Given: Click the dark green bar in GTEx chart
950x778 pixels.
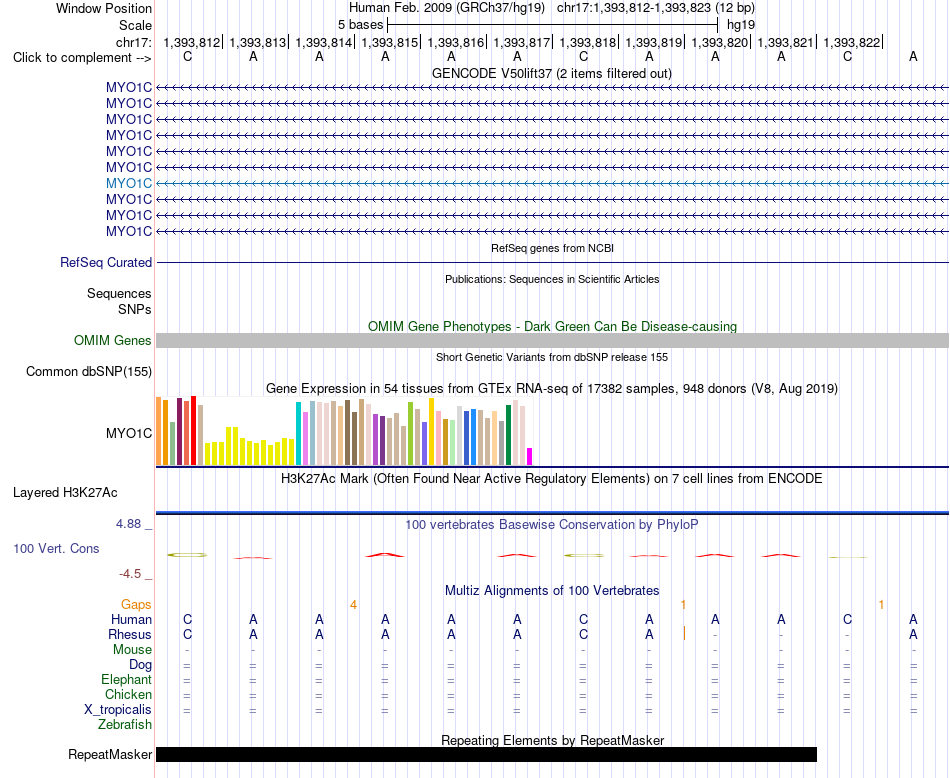Looking at the screenshot, I should point(508,435).
